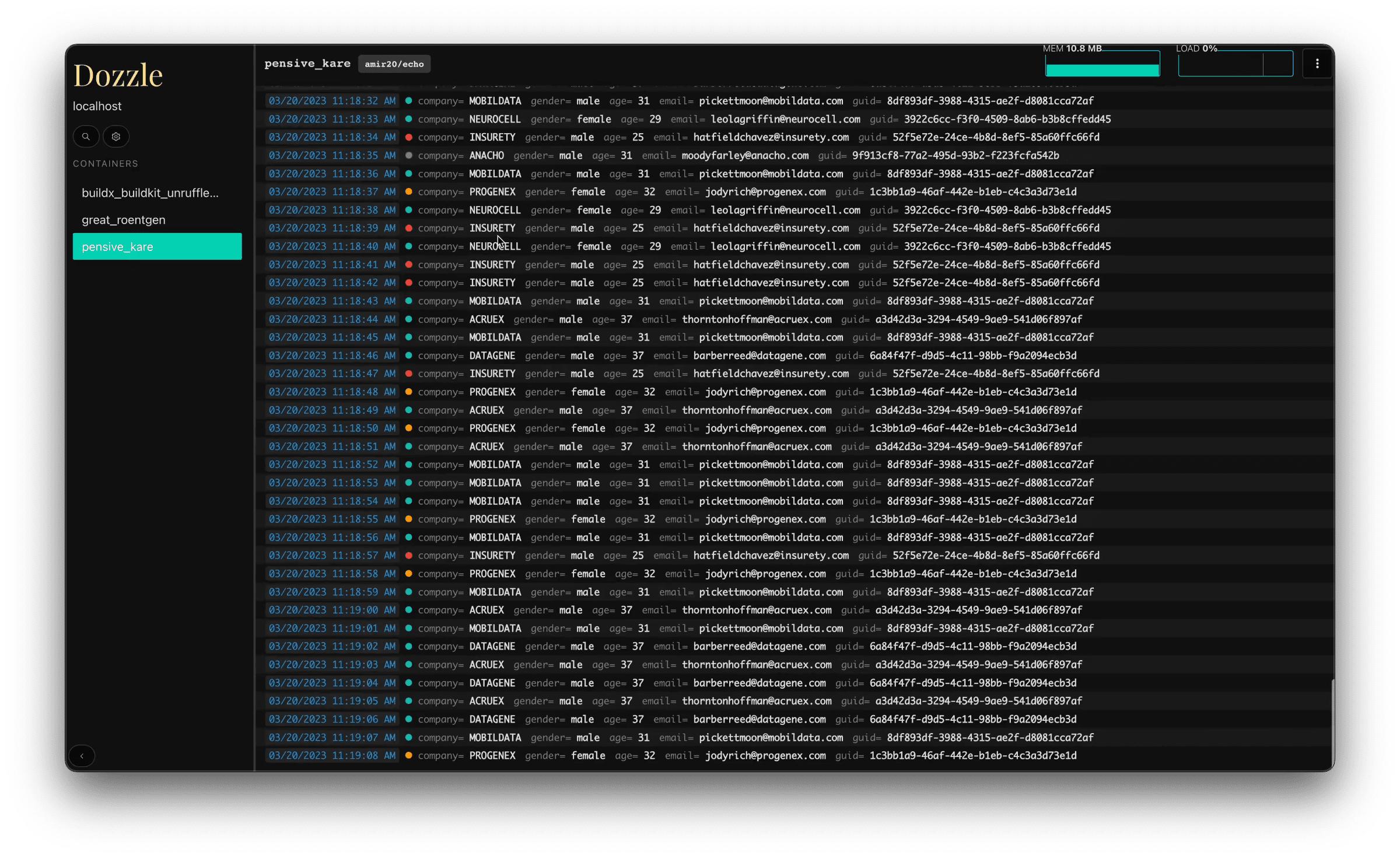The width and height of the screenshot is (1400, 858).
Task: Collapse sidebar with the left chevron button
Action: [82, 756]
